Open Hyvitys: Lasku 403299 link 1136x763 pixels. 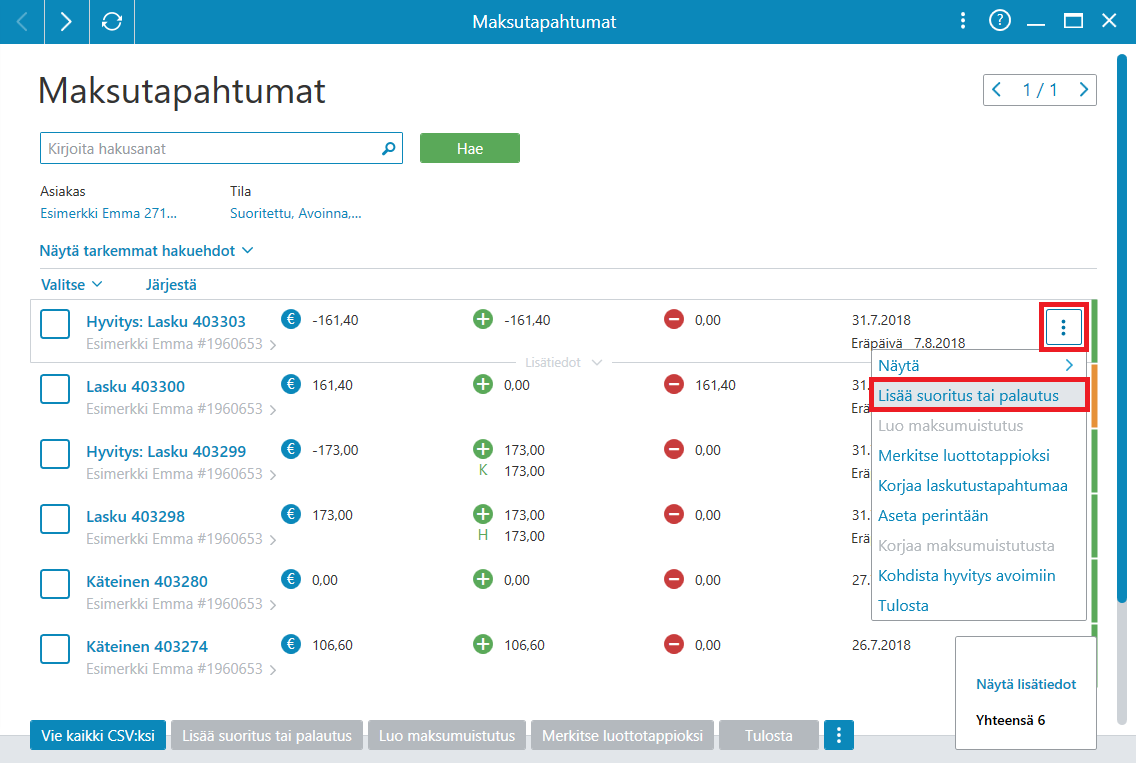(x=166, y=451)
